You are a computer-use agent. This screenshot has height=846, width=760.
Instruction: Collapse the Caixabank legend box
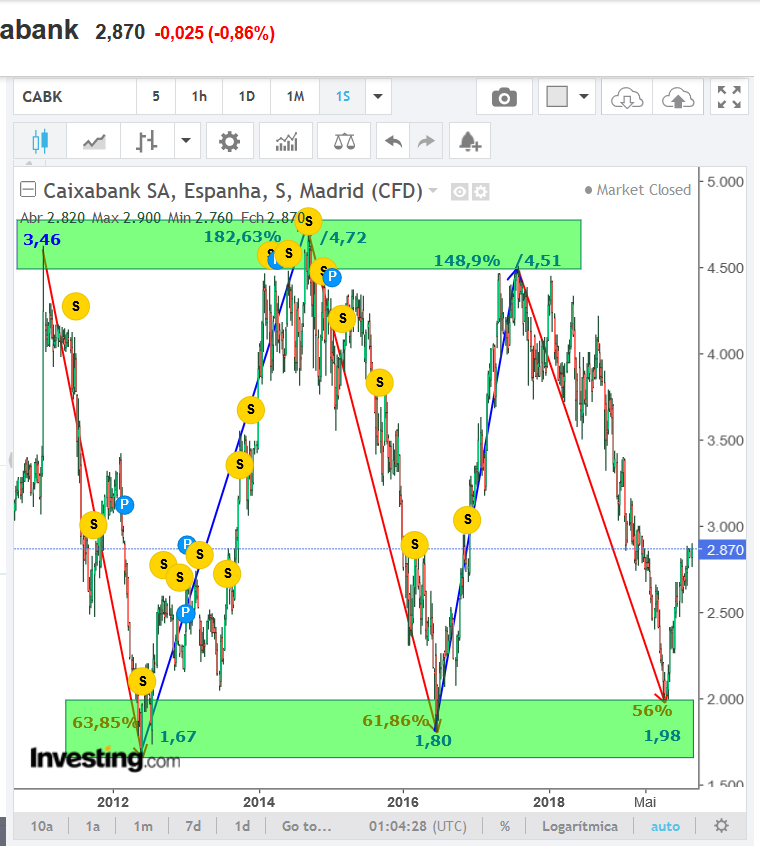[28, 189]
